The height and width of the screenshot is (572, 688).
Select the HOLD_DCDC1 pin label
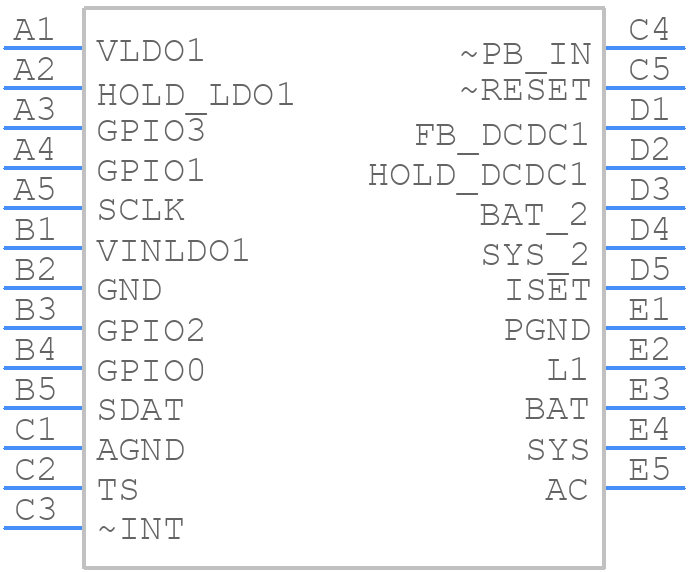click(478, 175)
